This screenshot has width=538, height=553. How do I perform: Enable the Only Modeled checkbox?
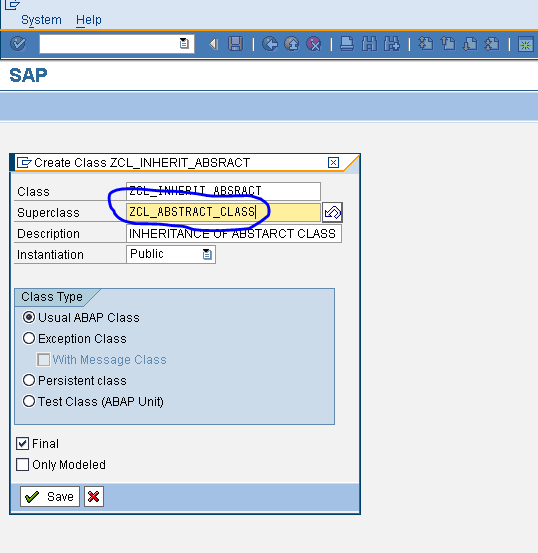pyautogui.click(x=23, y=464)
